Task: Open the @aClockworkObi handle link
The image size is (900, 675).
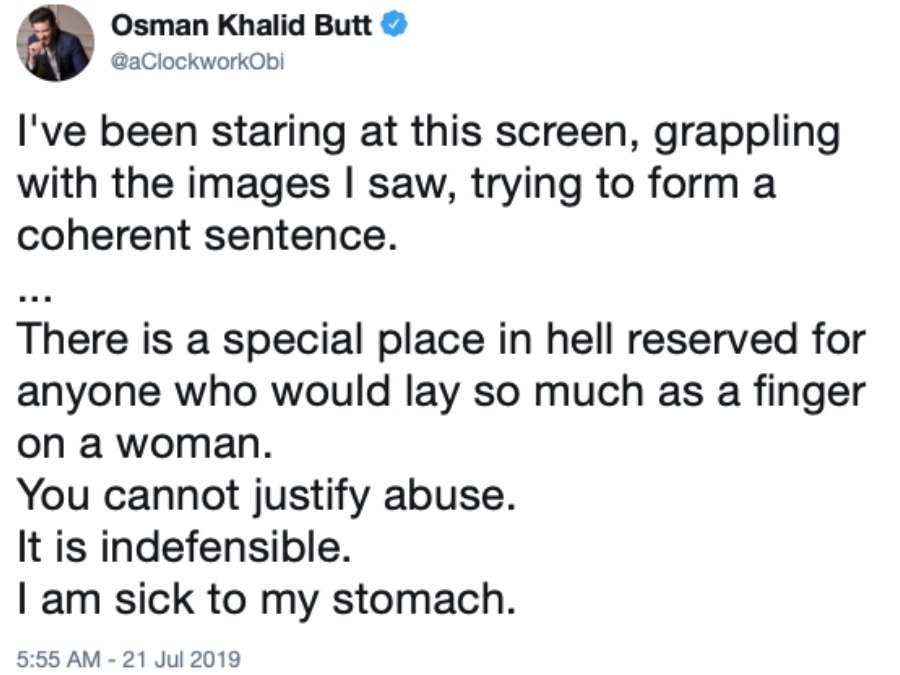Action: (197, 61)
